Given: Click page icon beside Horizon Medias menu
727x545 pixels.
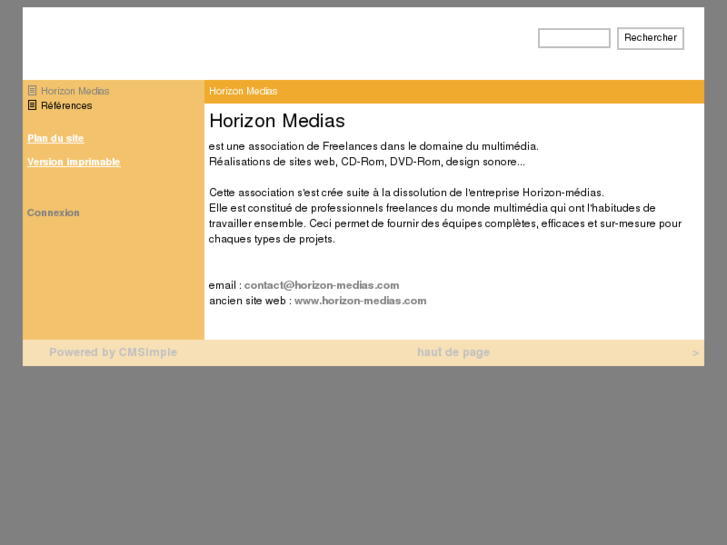Looking at the screenshot, I should [32, 90].
